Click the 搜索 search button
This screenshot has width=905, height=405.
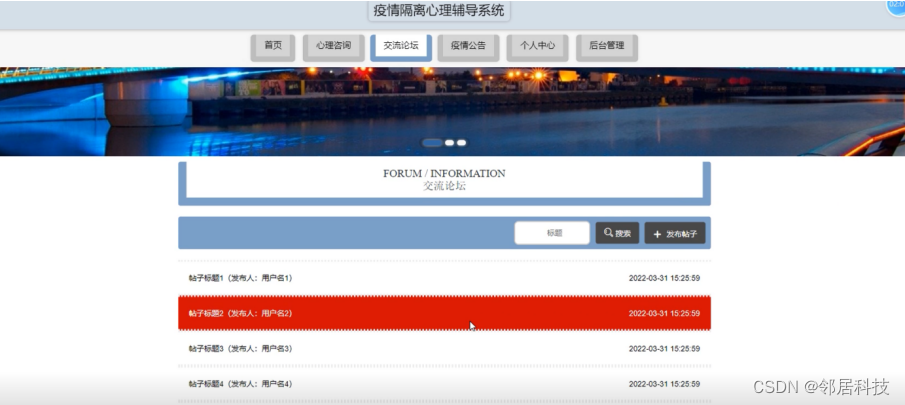[x=617, y=233]
